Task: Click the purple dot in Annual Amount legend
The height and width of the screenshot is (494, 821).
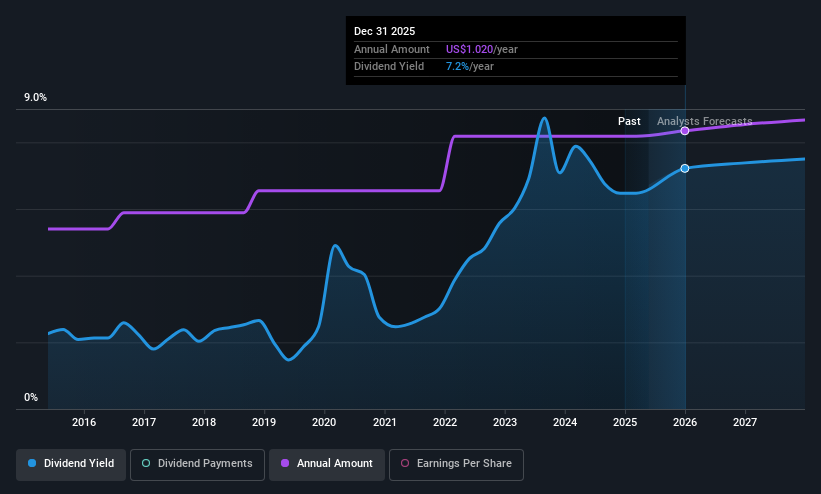Action: (x=285, y=464)
